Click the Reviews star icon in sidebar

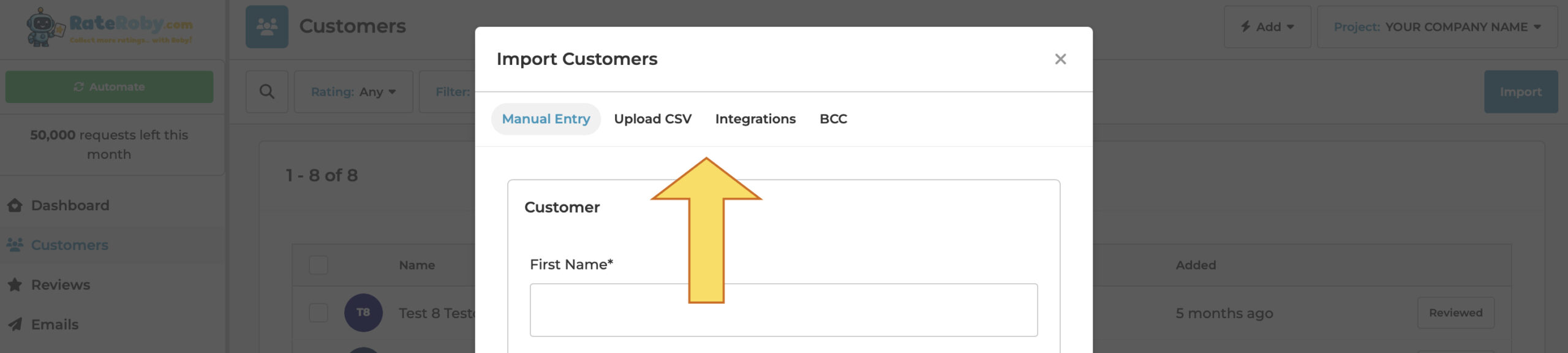click(x=15, y=285)
